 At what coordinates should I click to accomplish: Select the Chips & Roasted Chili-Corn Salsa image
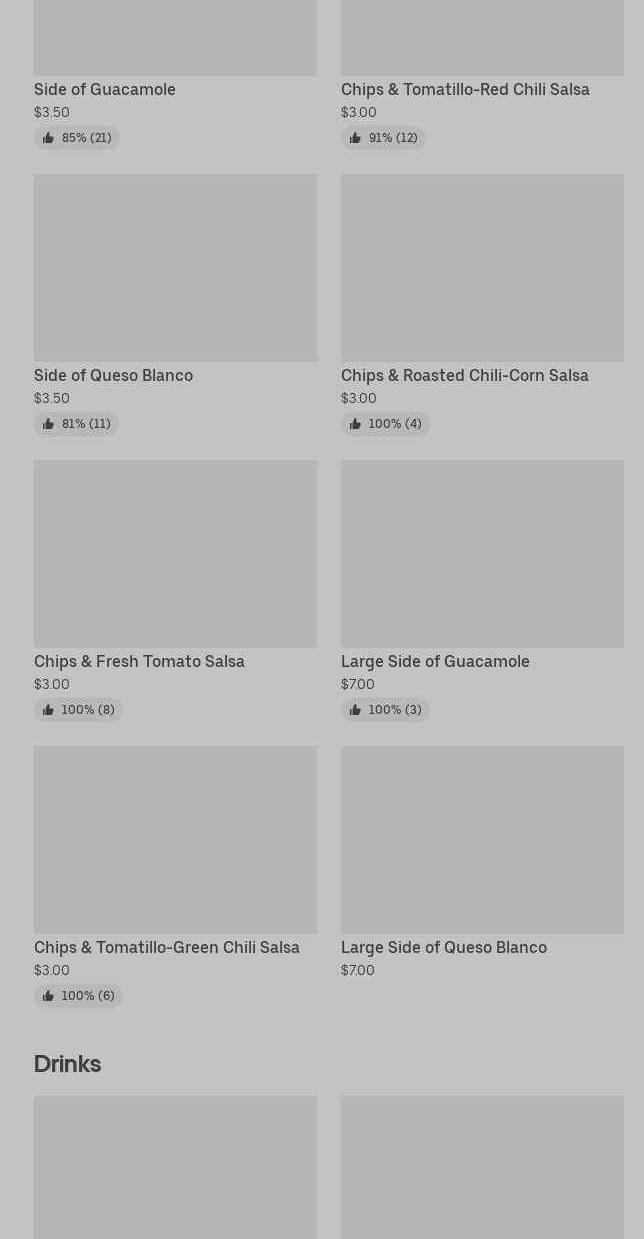tap(482, 268)
